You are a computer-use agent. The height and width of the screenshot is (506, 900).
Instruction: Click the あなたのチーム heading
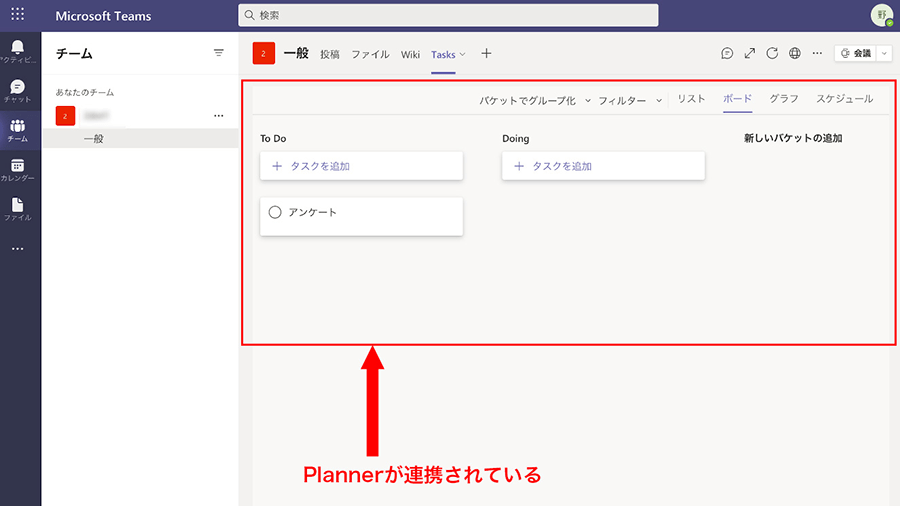click(x=85, y=92)
